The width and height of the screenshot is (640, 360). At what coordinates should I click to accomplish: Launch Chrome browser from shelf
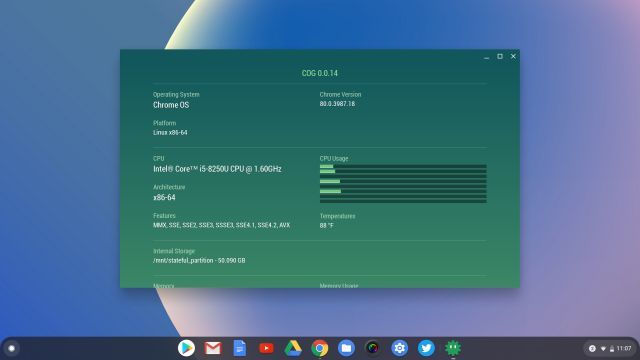pyautogui.click(x=320, y=348)
